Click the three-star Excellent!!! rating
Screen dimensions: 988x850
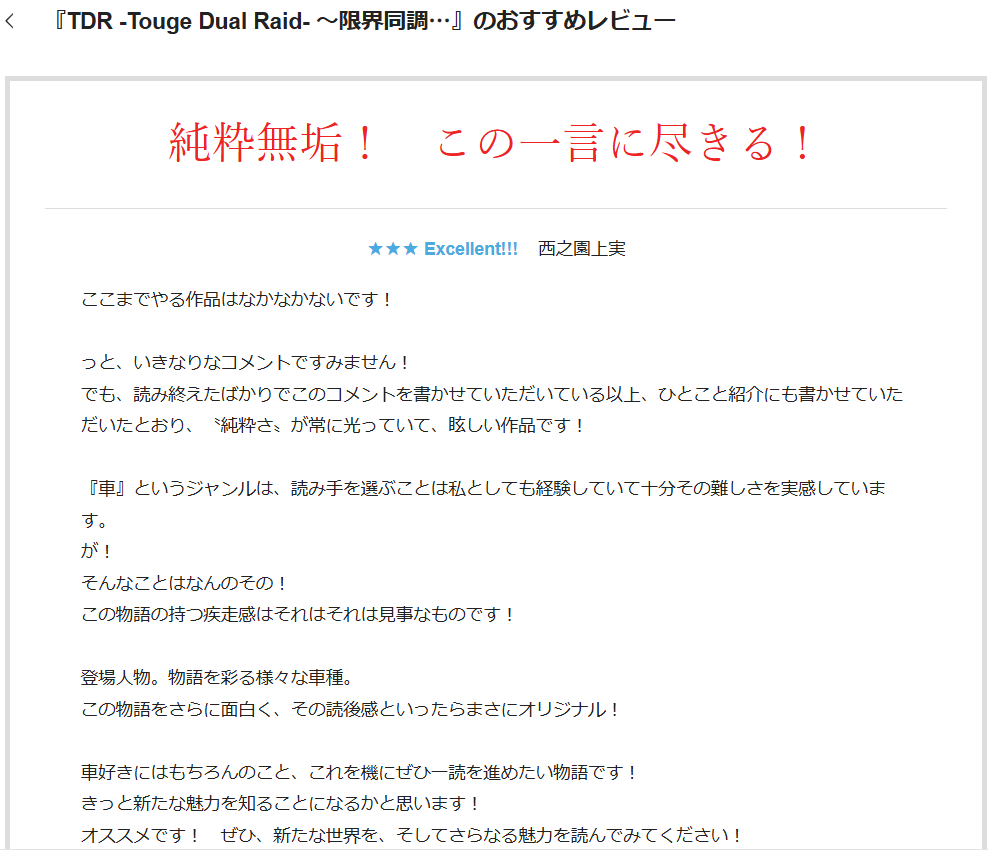tap(443, 249)
